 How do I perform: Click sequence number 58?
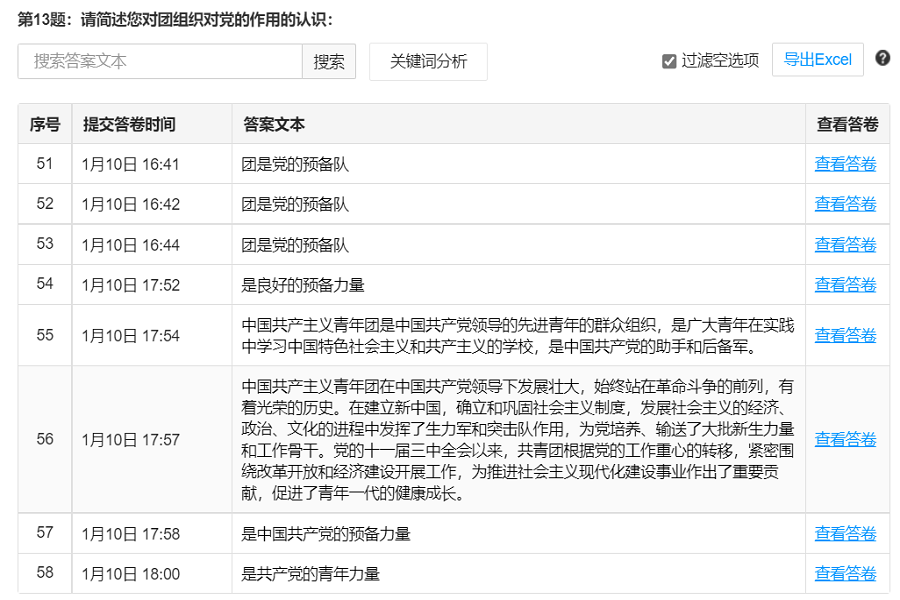click(x=45, y=572)
